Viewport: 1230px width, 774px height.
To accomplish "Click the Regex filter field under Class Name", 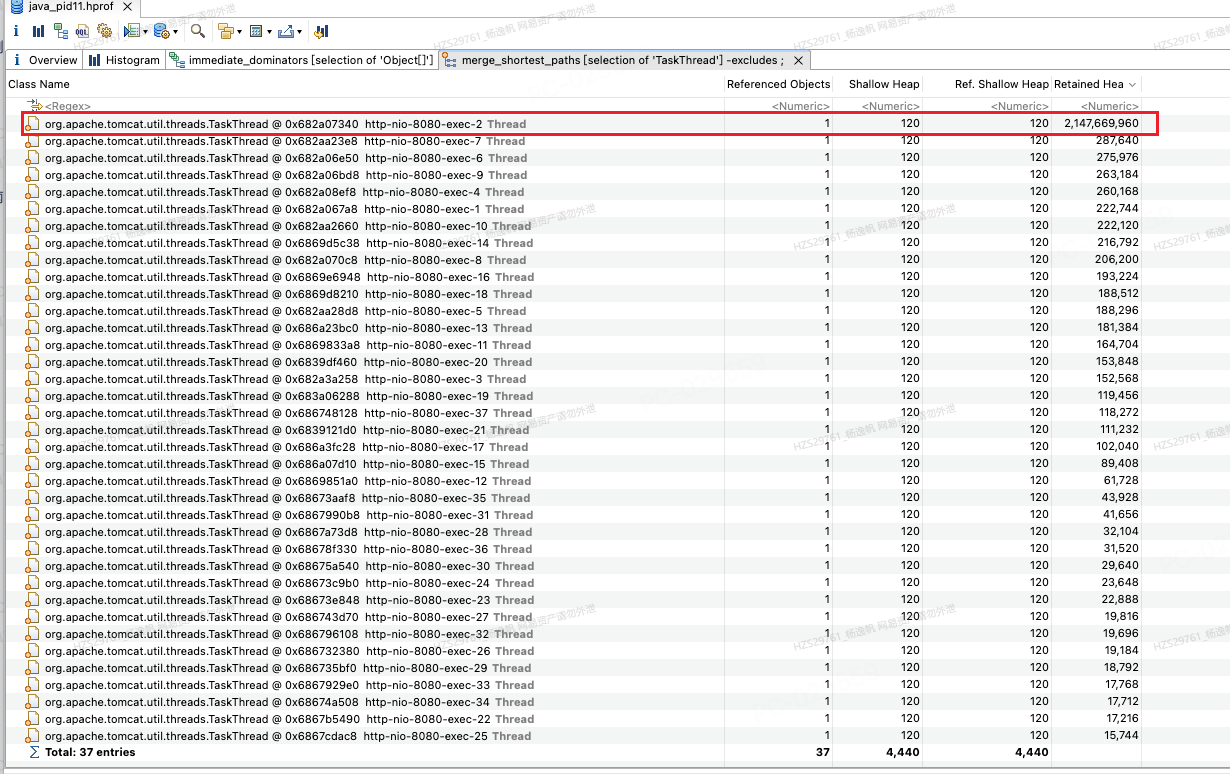I will 68,106.
